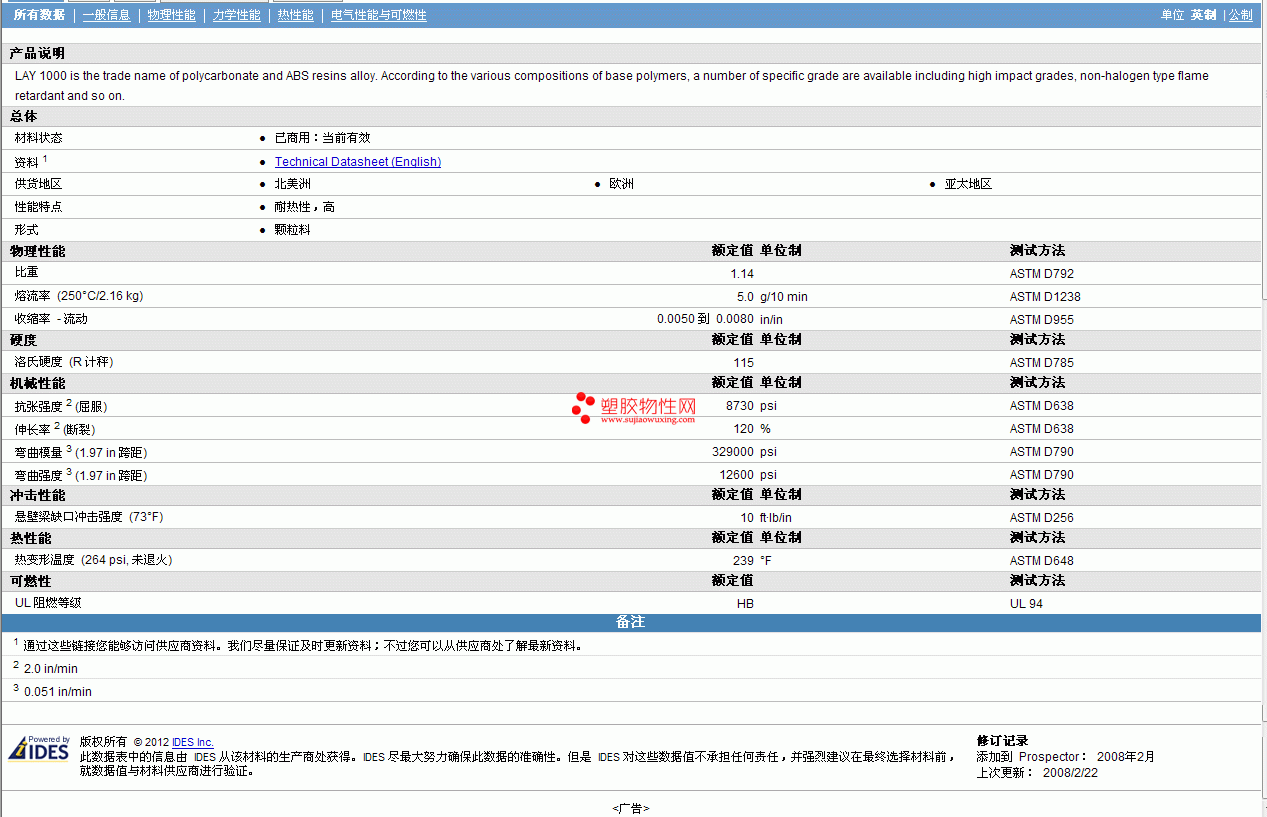1267x817 pixels.
Task: Click the UL 阻燃等级 row label
Action: point(48,603)
